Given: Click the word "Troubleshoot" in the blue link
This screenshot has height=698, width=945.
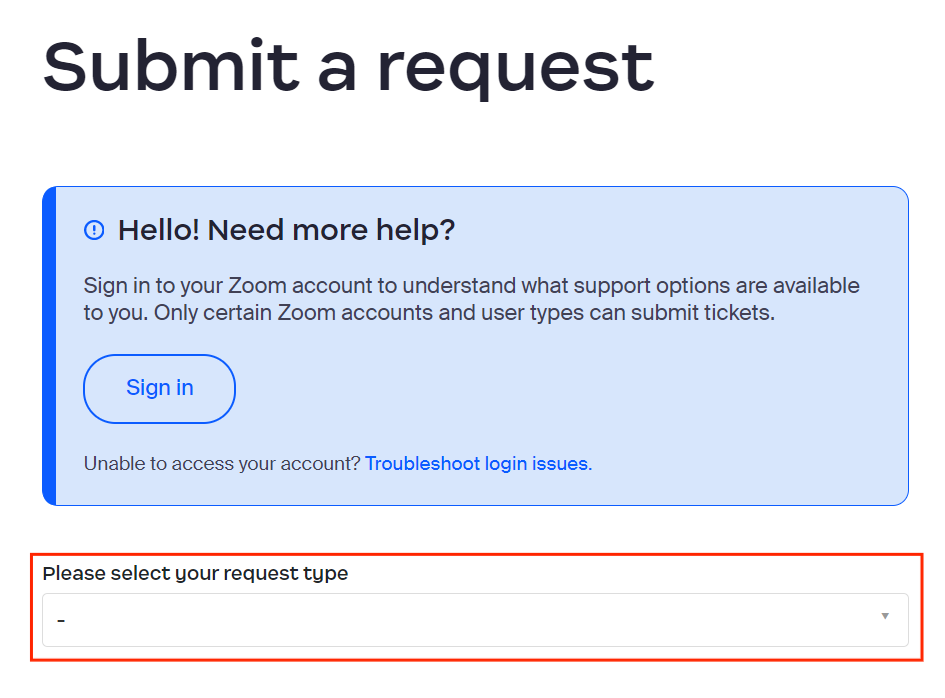Looking at the screenshot, I should point(422,464).
